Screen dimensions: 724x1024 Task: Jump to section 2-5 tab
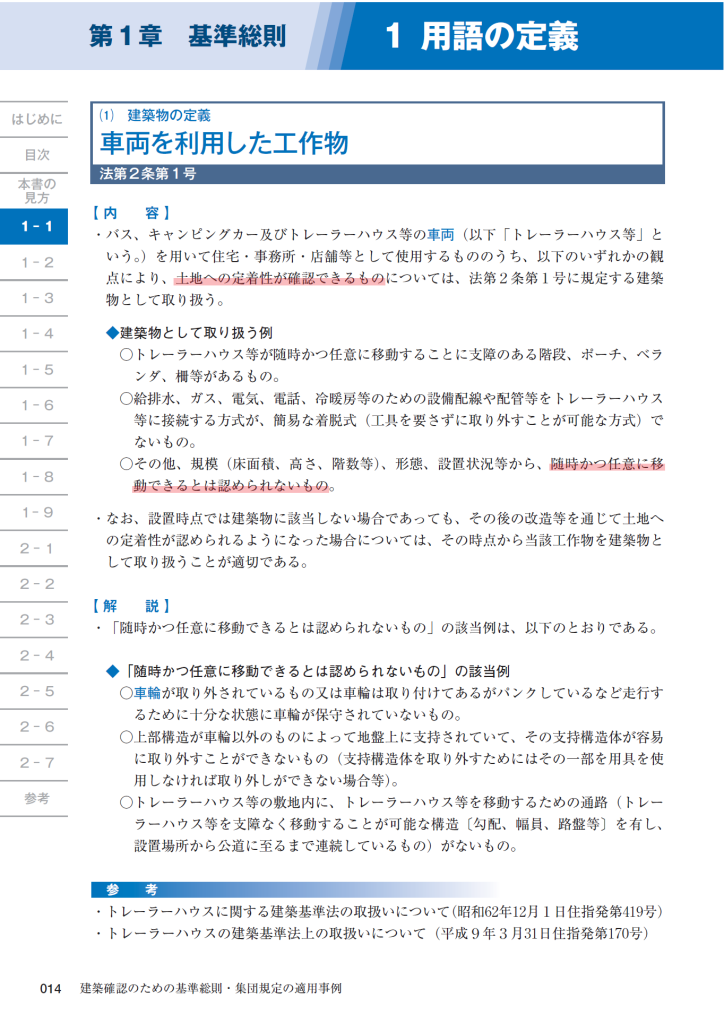(35, 691)
